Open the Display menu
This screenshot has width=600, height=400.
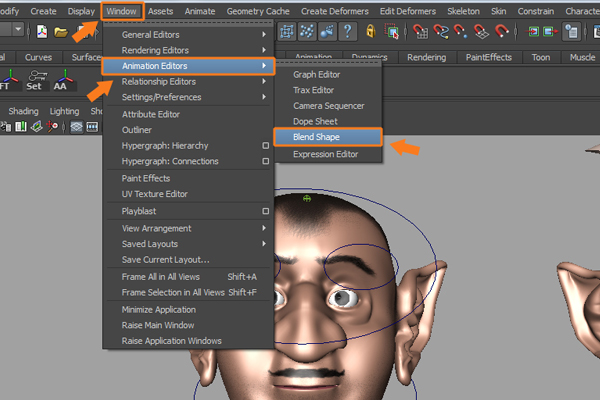81,11
